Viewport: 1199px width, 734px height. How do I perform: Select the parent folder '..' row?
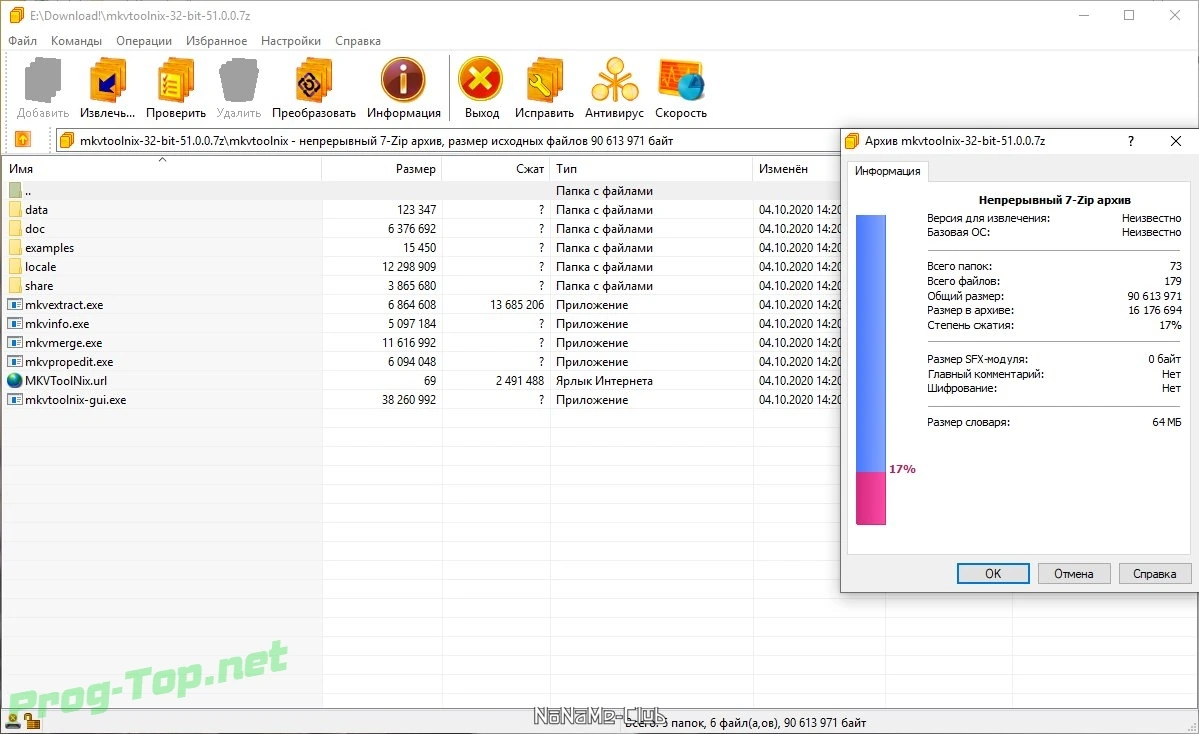click(x=421, y=190)
